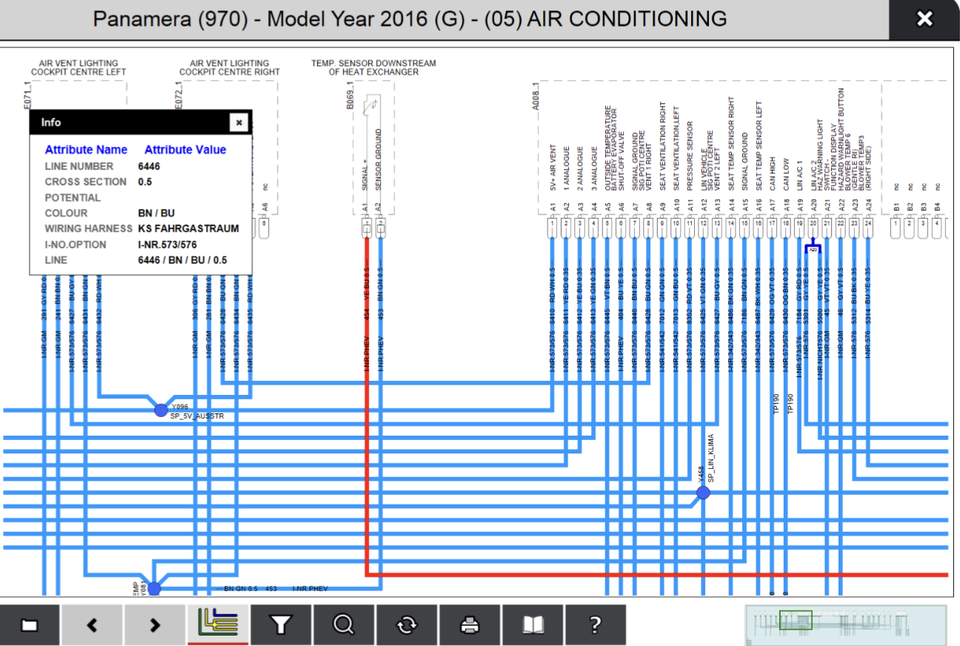Click the Y458 SP_LIN_KLIMA splice node
The width and height of the screenshot is (960, 646).
click(703, 492)
